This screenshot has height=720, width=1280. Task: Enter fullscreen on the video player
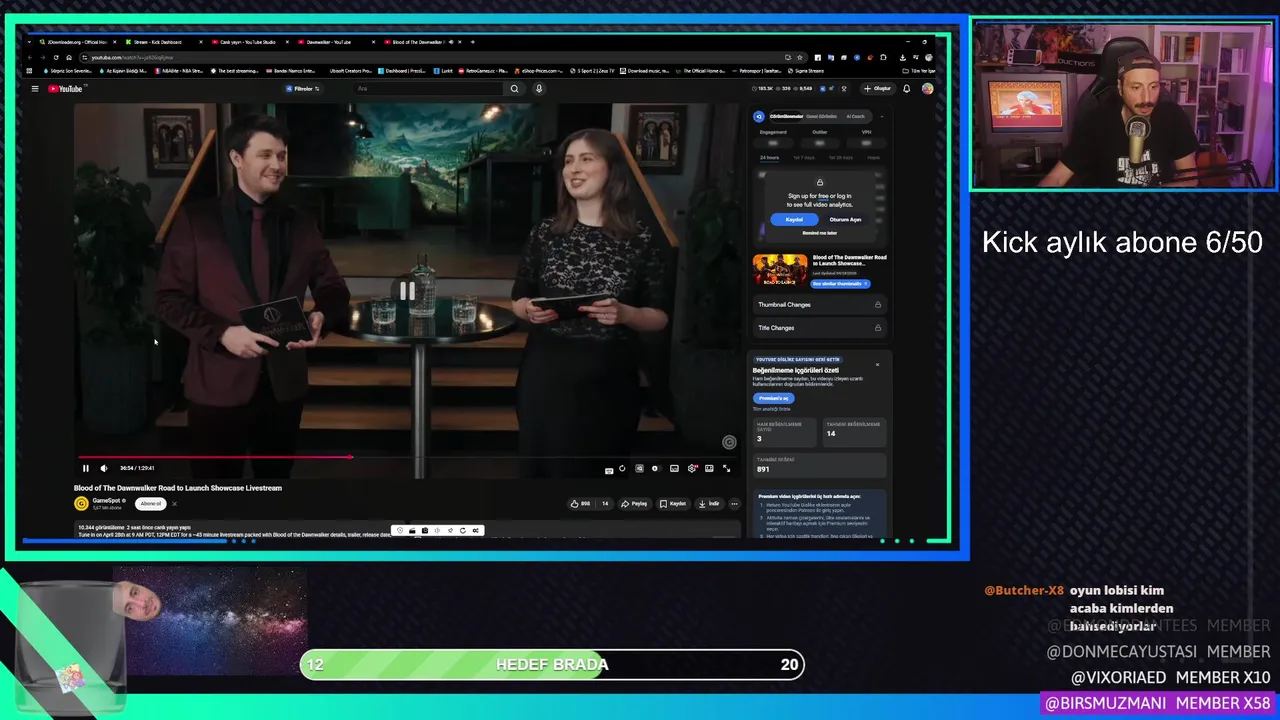coord(727,468)
